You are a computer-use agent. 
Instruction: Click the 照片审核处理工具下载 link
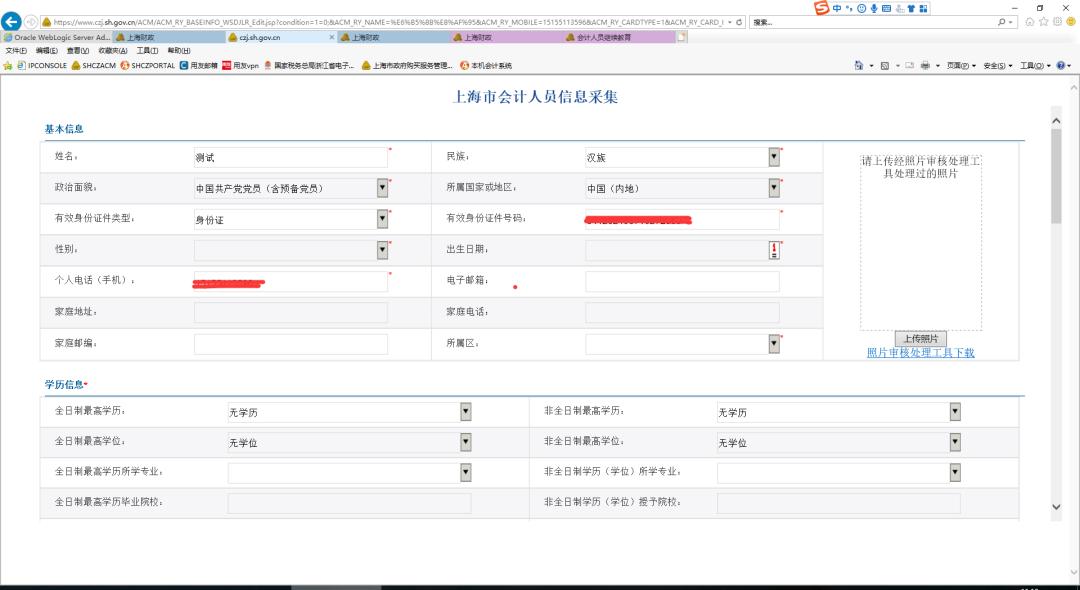tap(919, 353)
